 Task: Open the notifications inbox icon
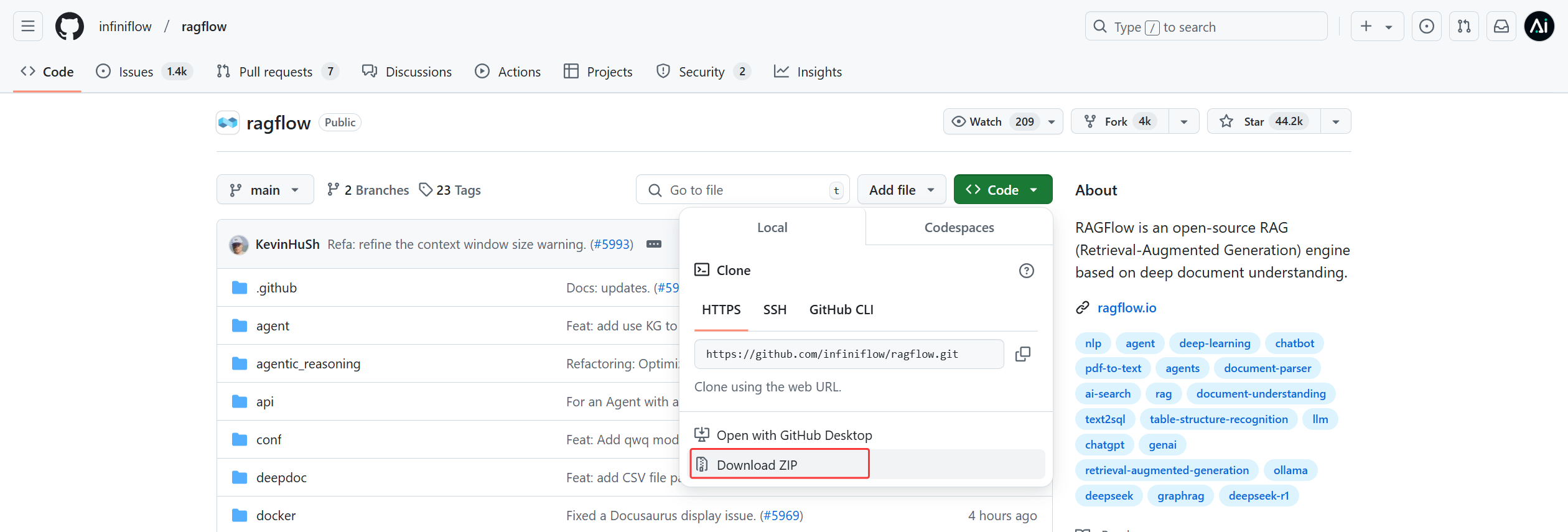tap(1501, 26)
